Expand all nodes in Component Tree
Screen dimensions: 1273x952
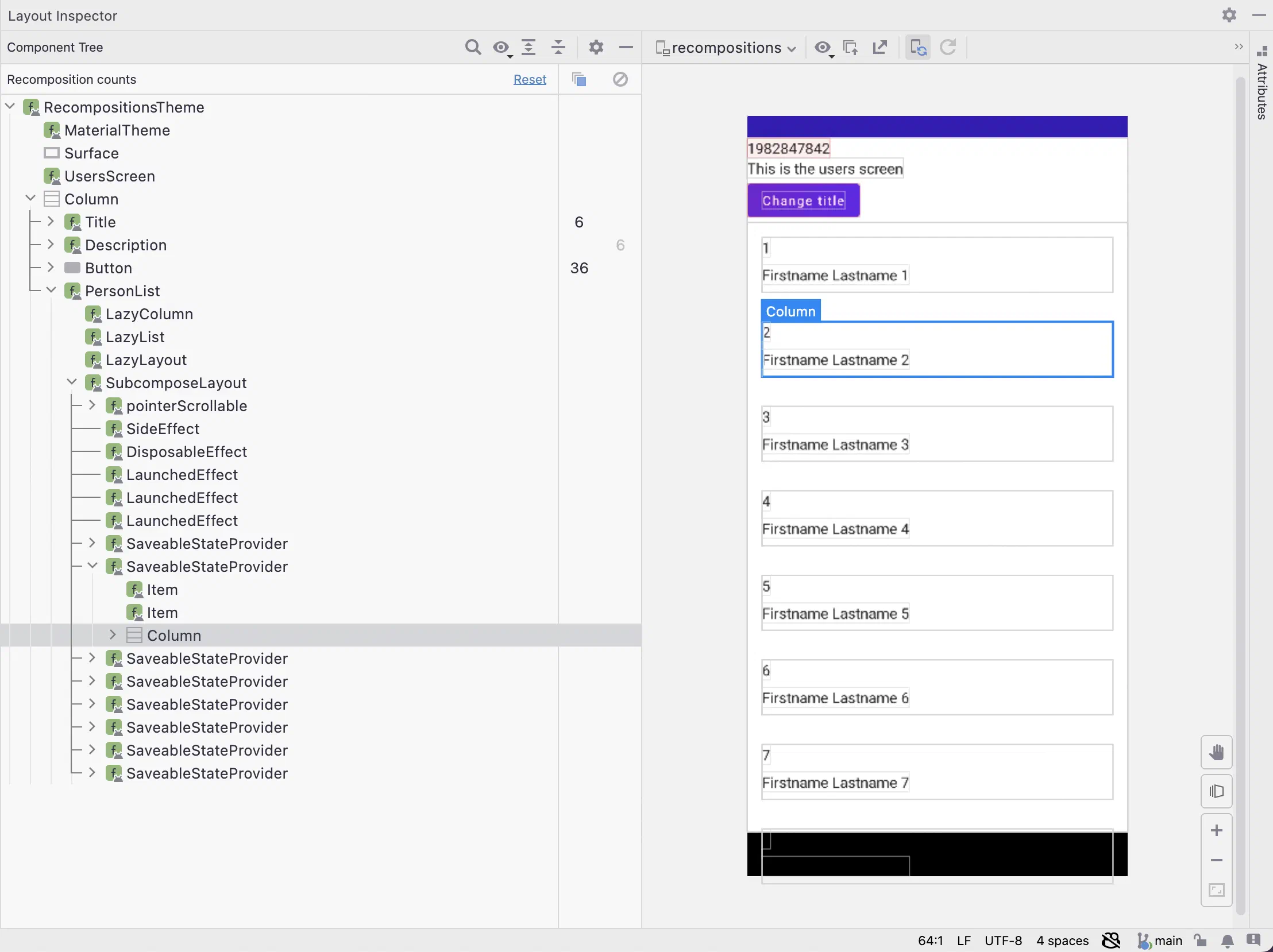(529, 47)
